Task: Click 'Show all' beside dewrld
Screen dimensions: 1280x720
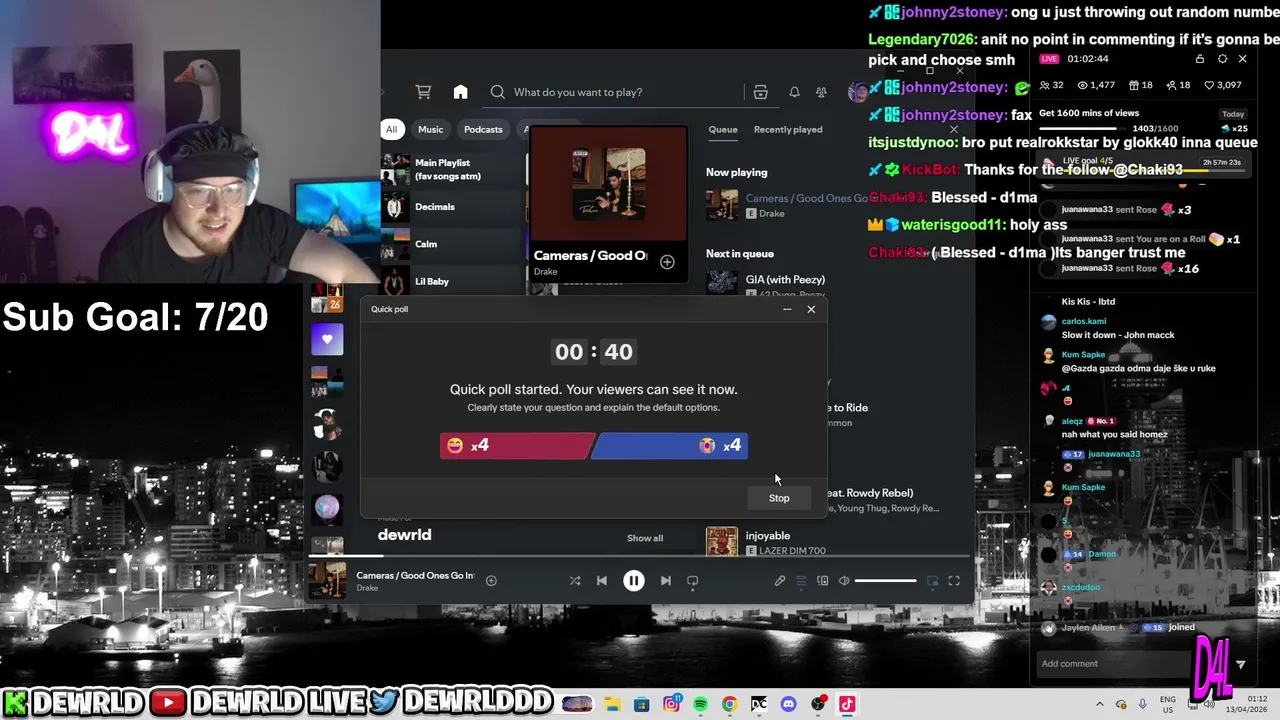Action: pos(645,538)
